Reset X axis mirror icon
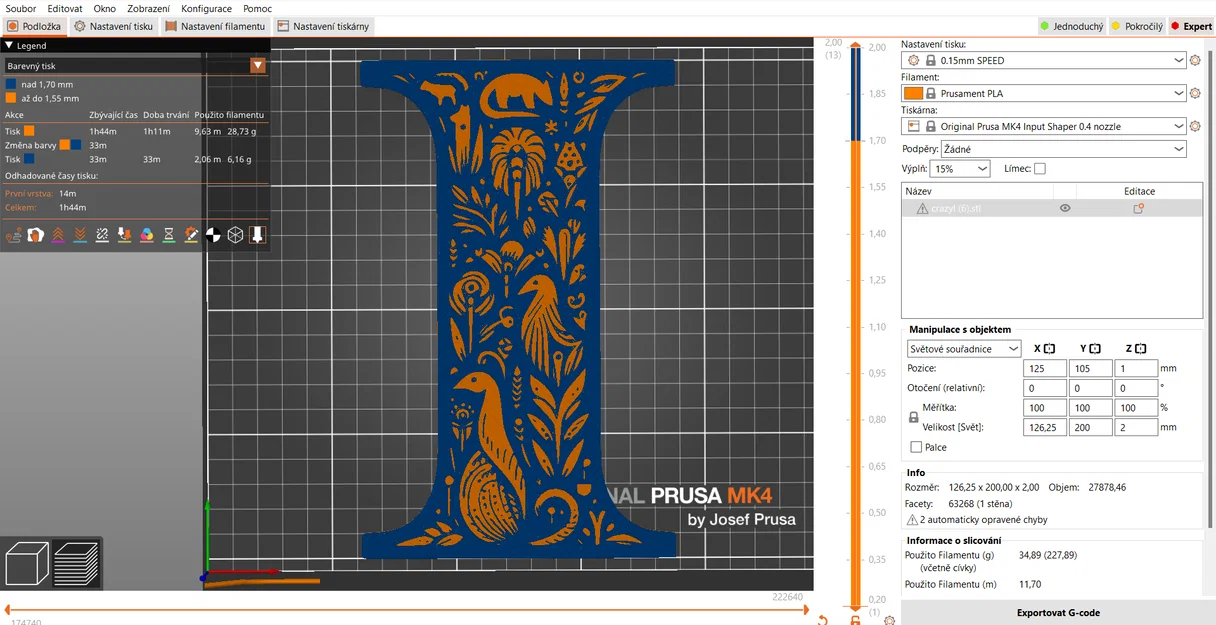 tap(1049, 348)
